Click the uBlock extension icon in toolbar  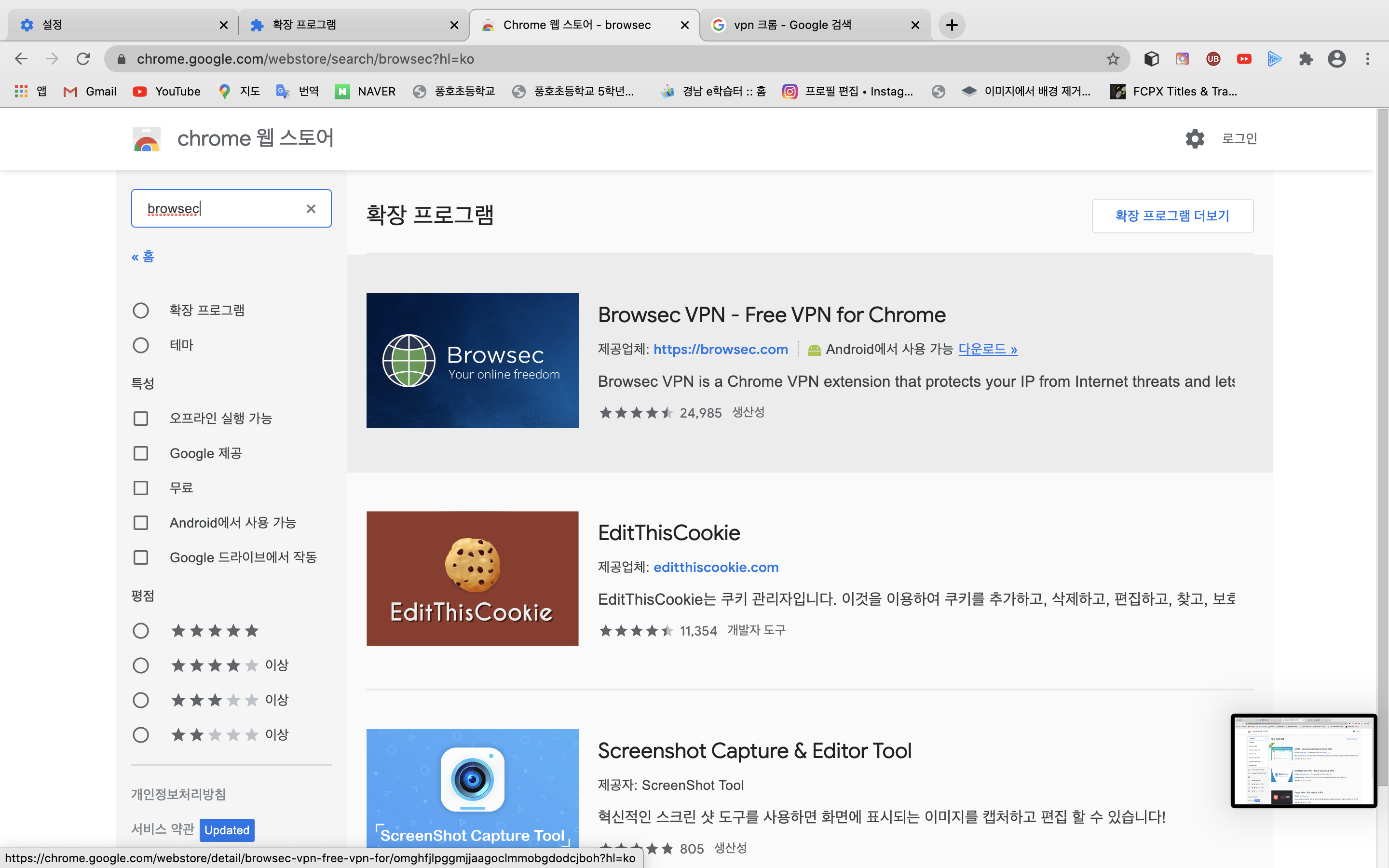(1213, 59)
